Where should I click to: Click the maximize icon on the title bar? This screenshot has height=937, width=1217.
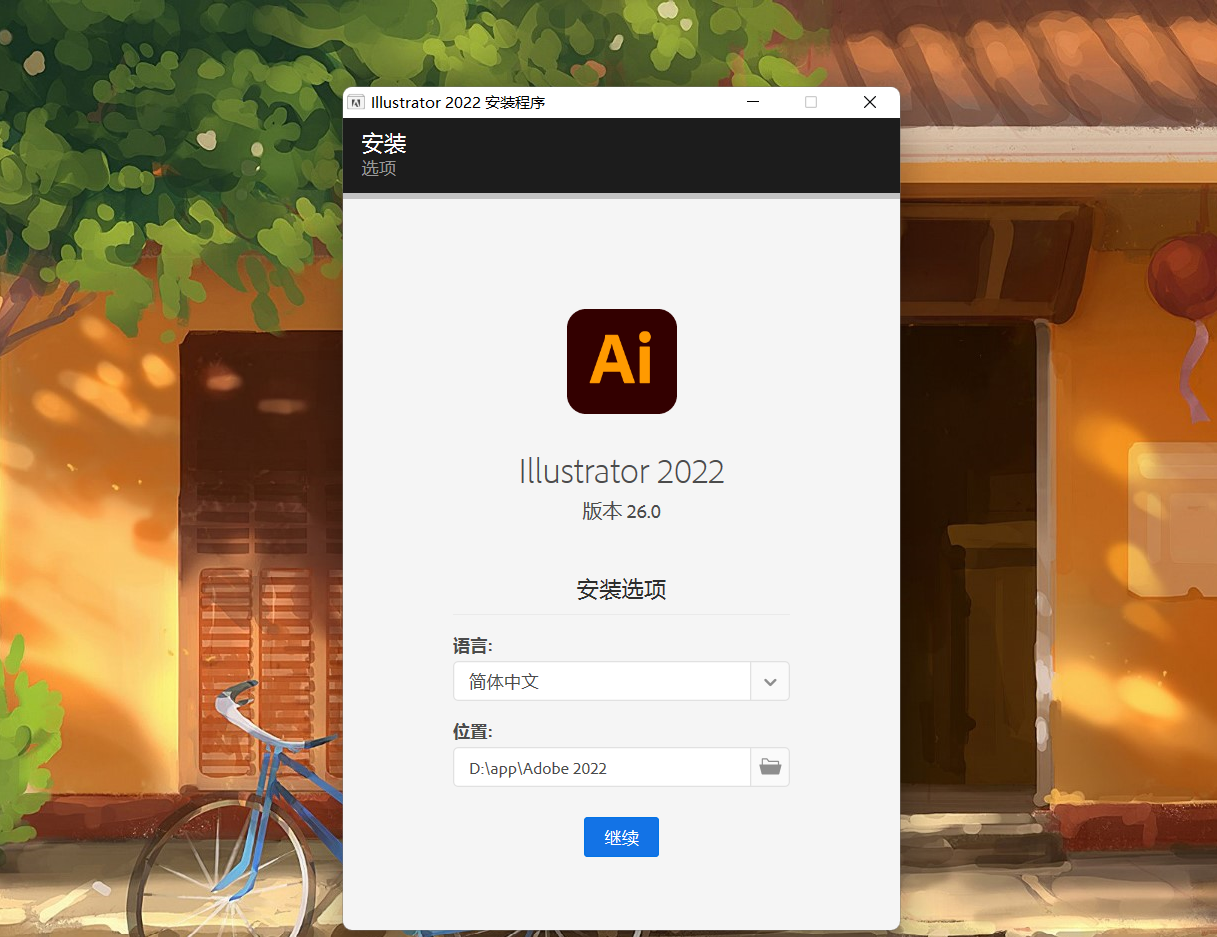810,101
